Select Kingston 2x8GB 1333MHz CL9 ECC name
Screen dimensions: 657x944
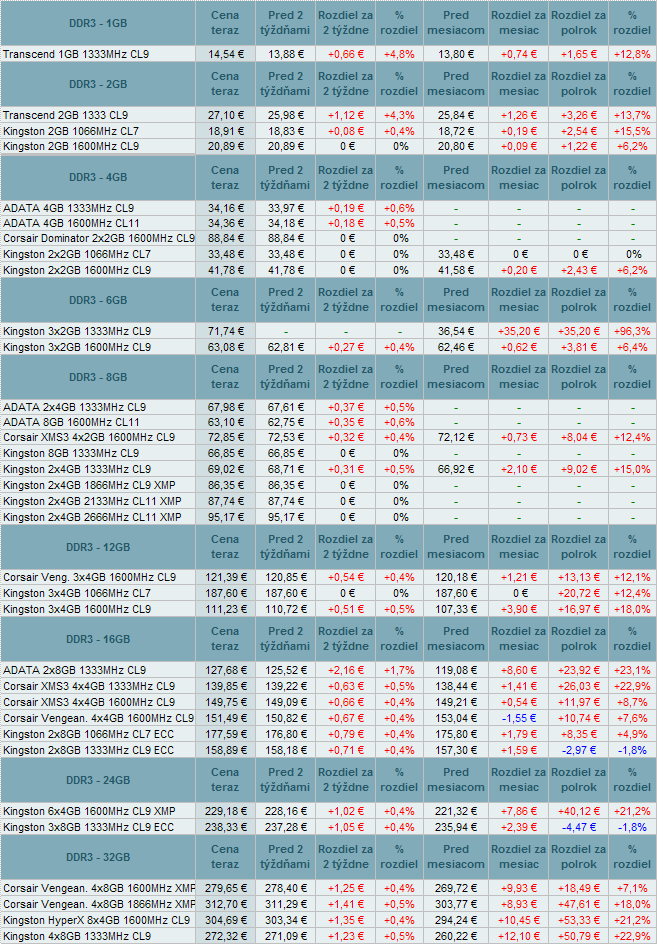click(88, 750)
